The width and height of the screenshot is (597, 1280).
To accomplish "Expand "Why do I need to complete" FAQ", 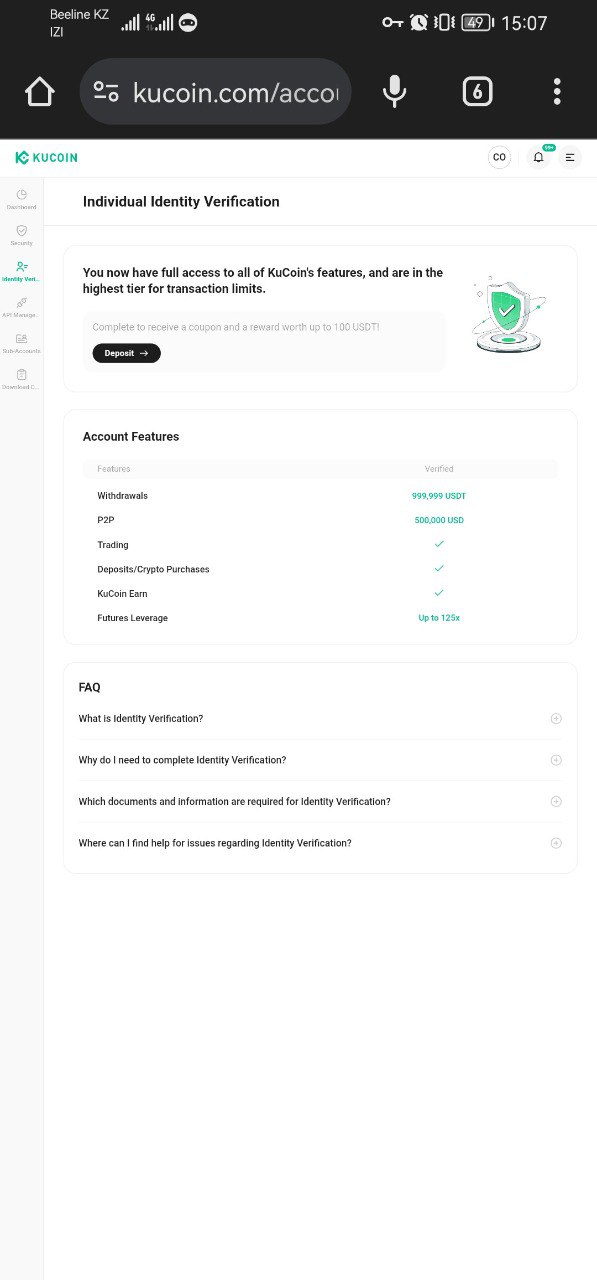I will (320, 760).
